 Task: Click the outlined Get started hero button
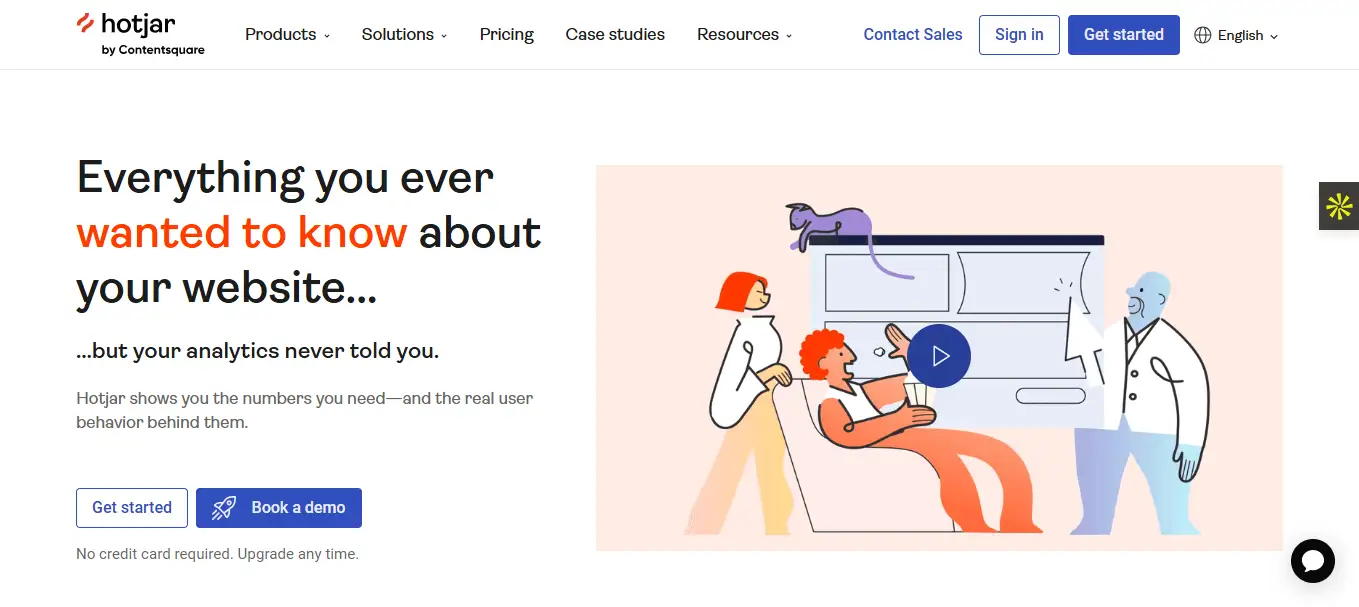[x=132, y=507]
